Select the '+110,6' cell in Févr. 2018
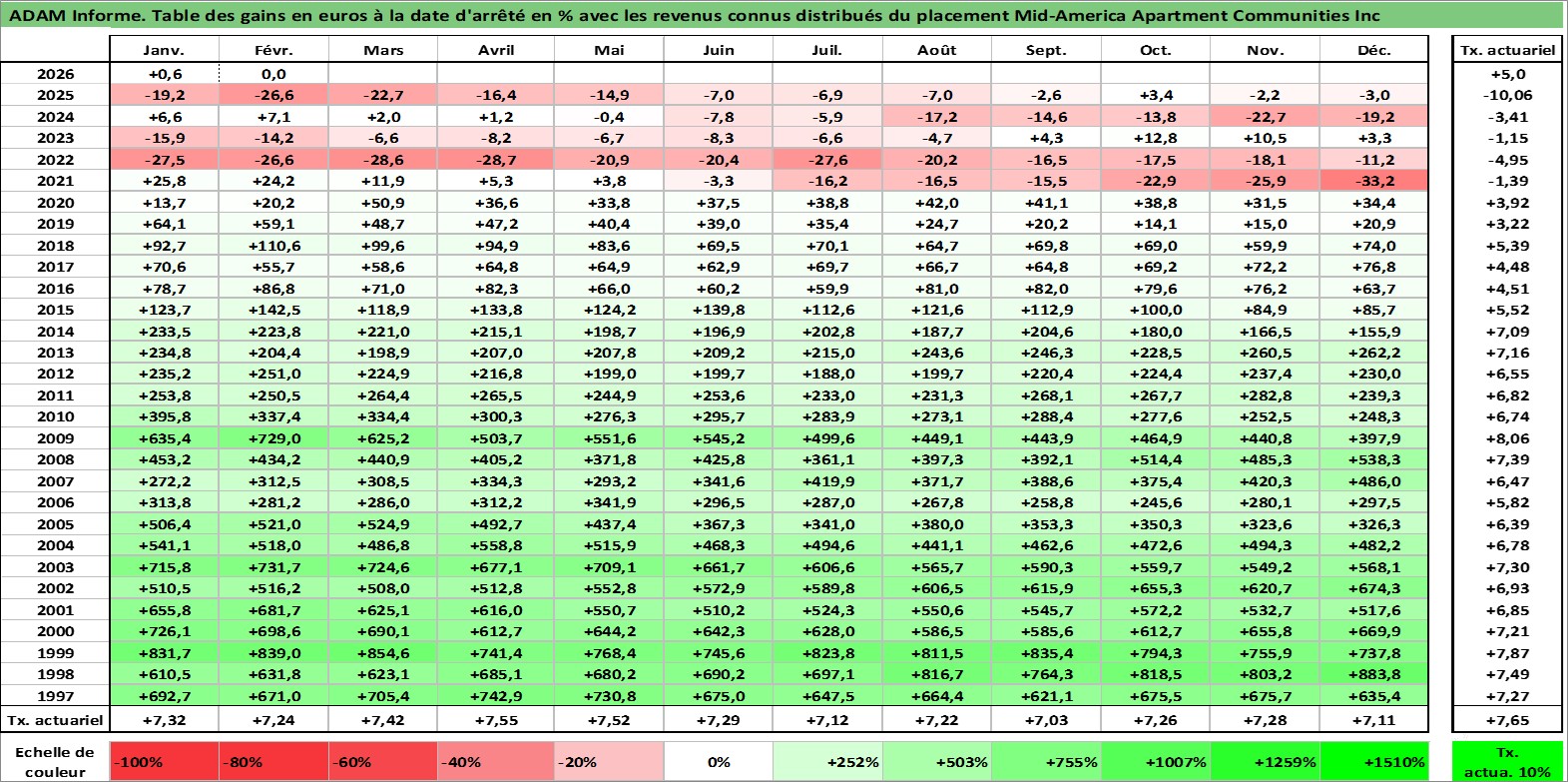Image resolution: width=1568 pixels, height=782 pixels. click(x=273, y=246)
